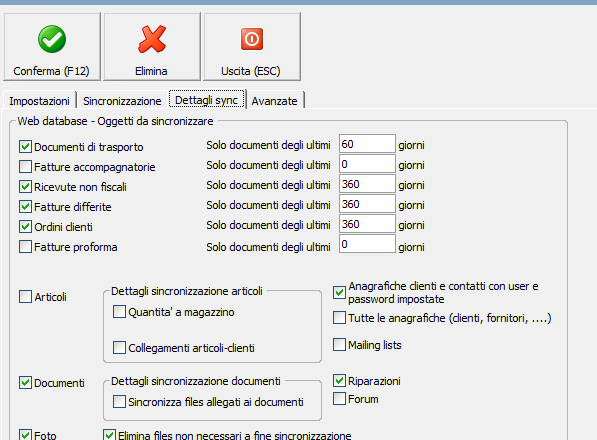Enable Tutte le anagrafiche checkbox
Image resolution: width=597 pixels, height=440 pixels.
(x=339, y=317)
